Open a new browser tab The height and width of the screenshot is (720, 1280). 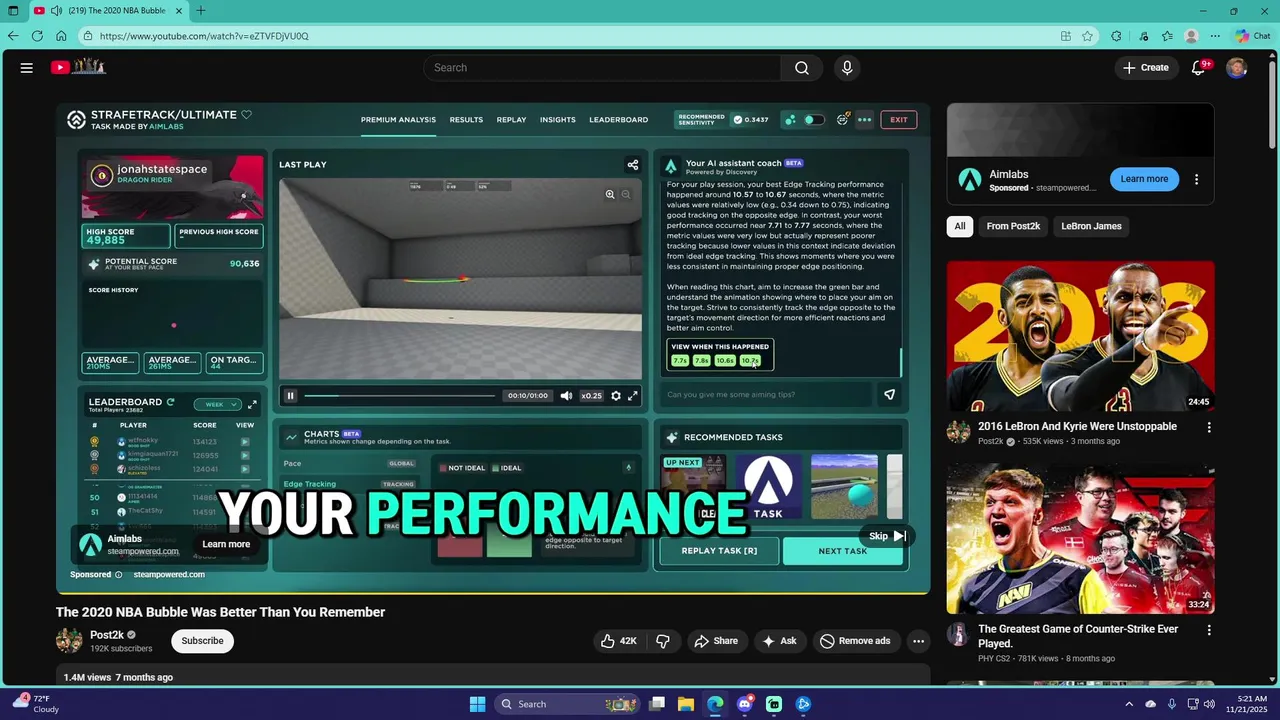pyautogui.click(x=201, y=11)
